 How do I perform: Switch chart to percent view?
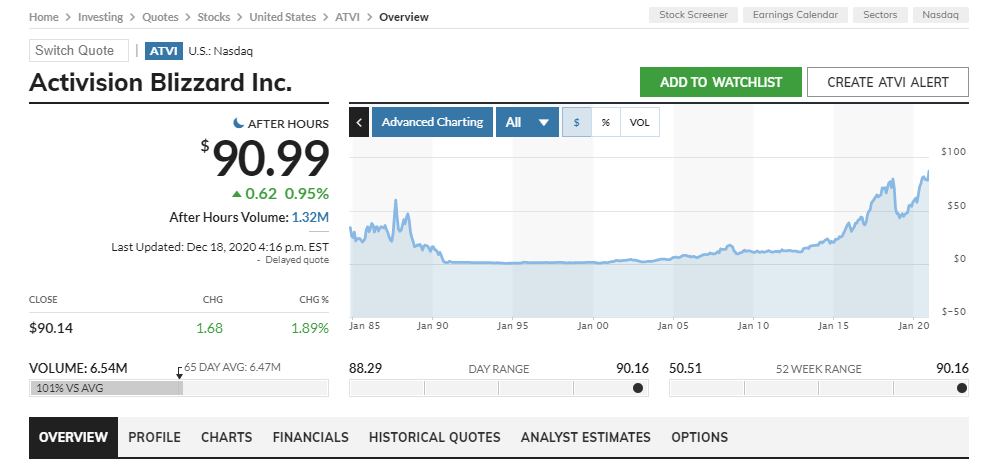(x=605, y=122)
